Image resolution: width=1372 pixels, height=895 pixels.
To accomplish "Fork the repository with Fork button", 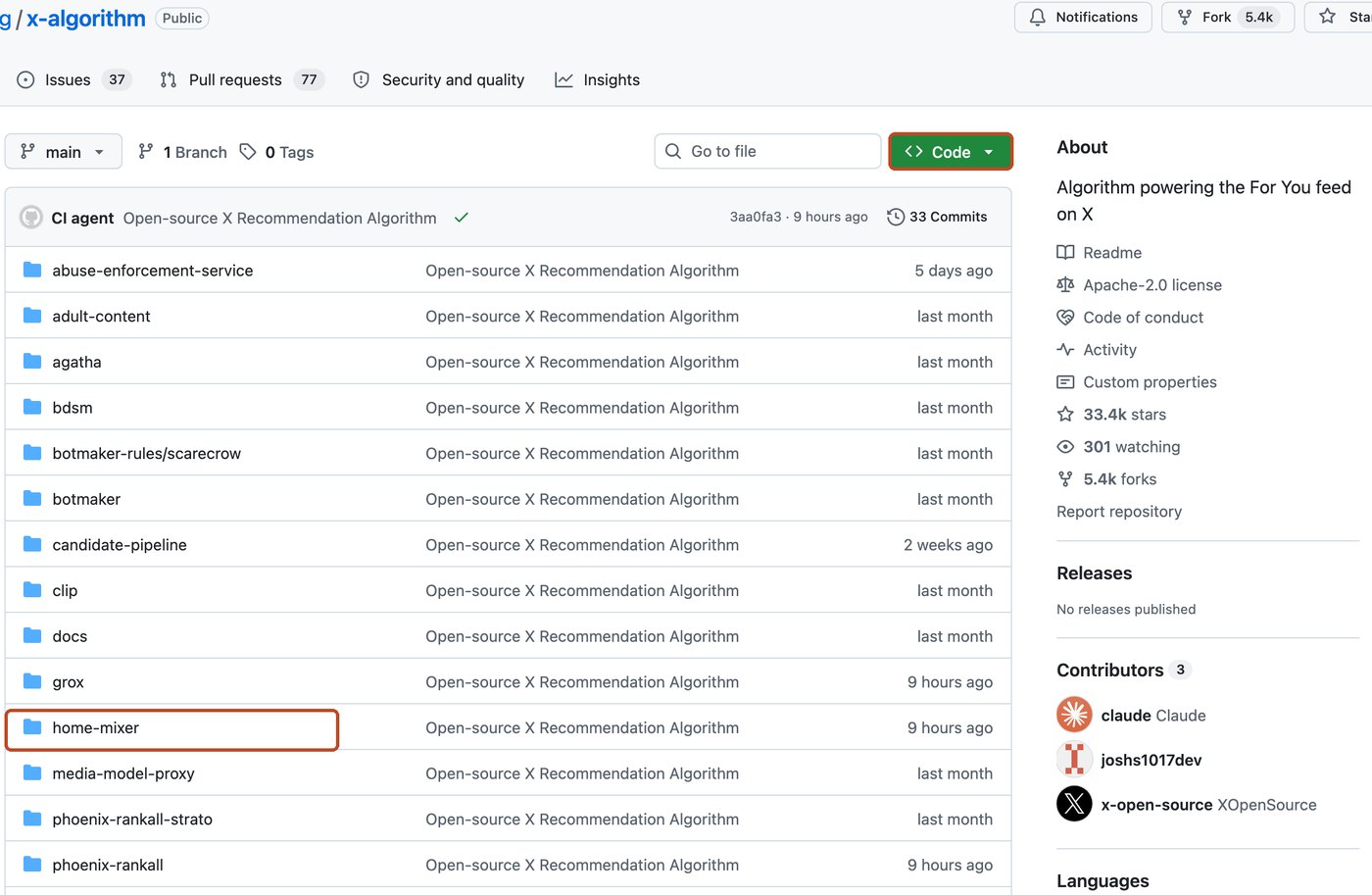I will 1228,18.
